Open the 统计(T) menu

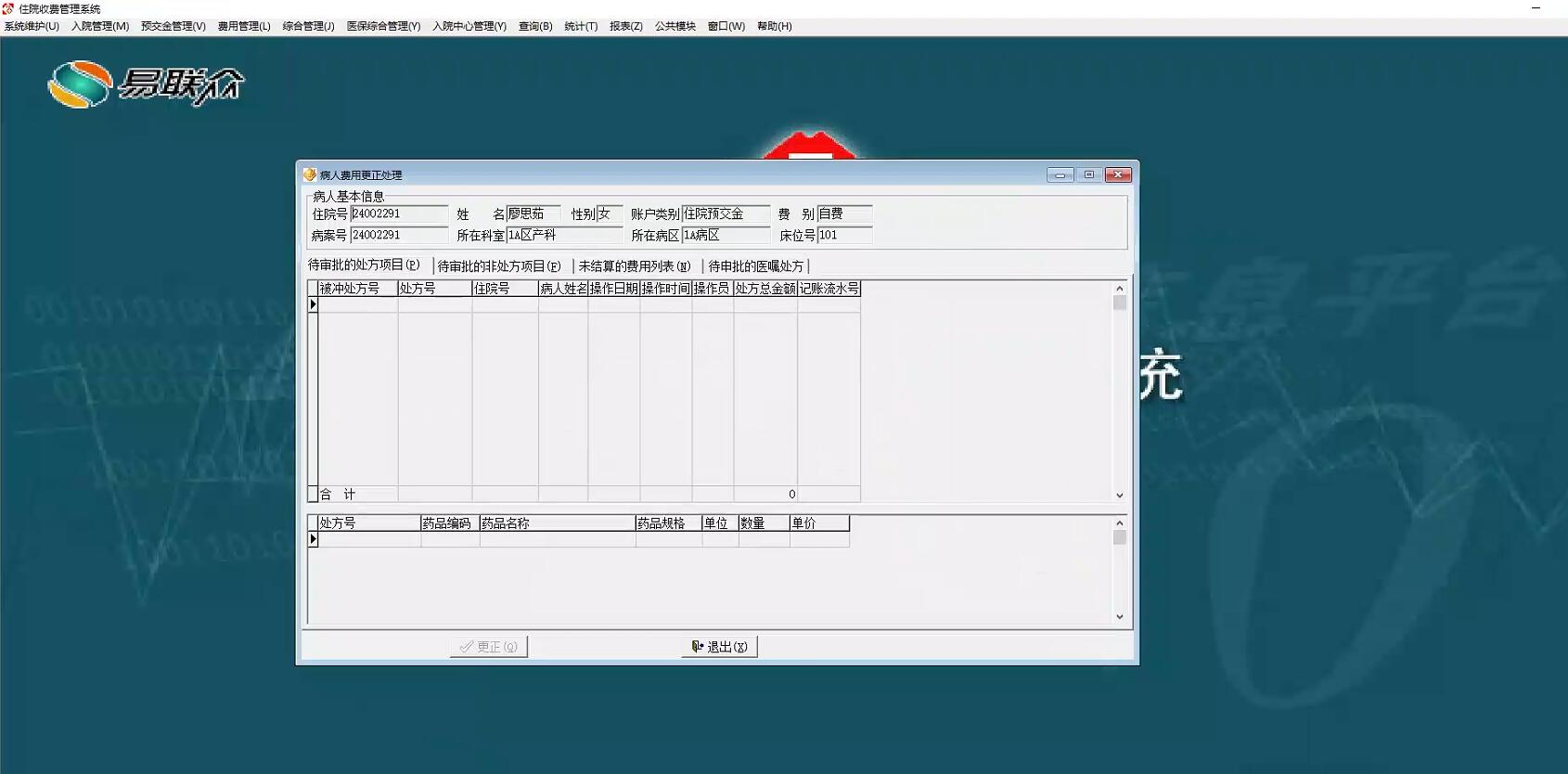[x=581, y=26]
